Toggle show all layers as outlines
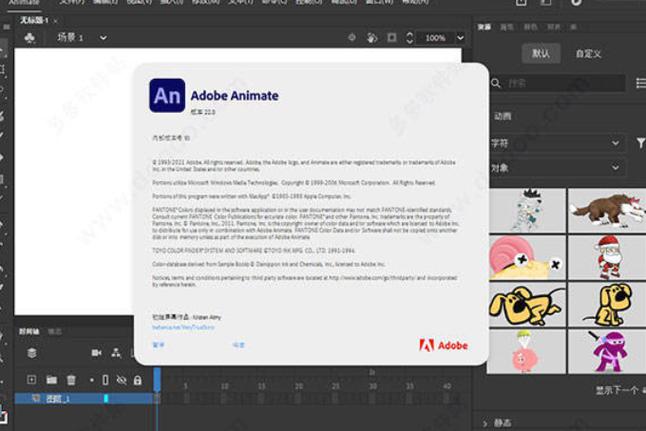 coord(105,380)
